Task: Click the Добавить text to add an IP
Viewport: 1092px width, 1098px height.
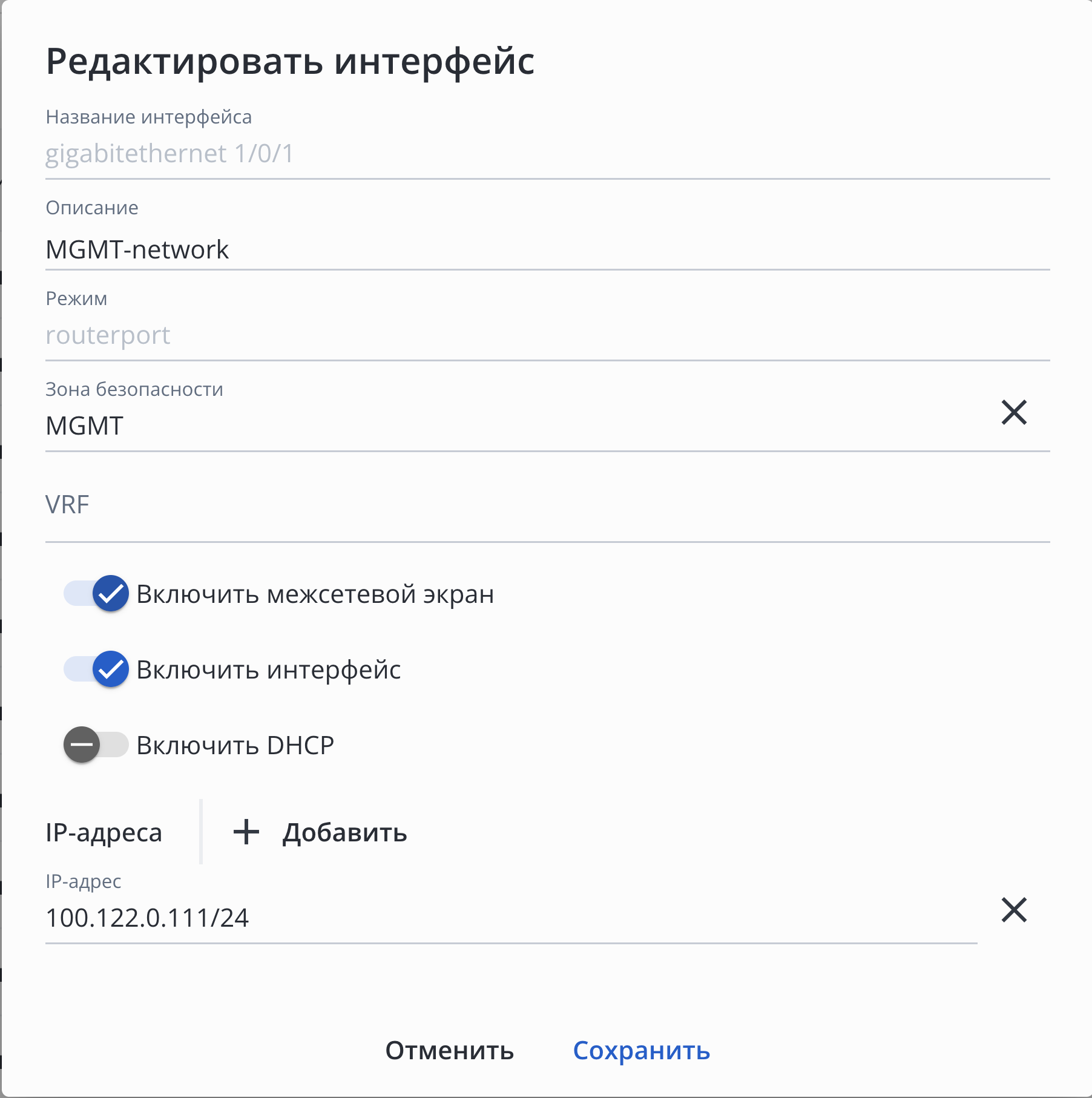Action: tap(344, 833)
